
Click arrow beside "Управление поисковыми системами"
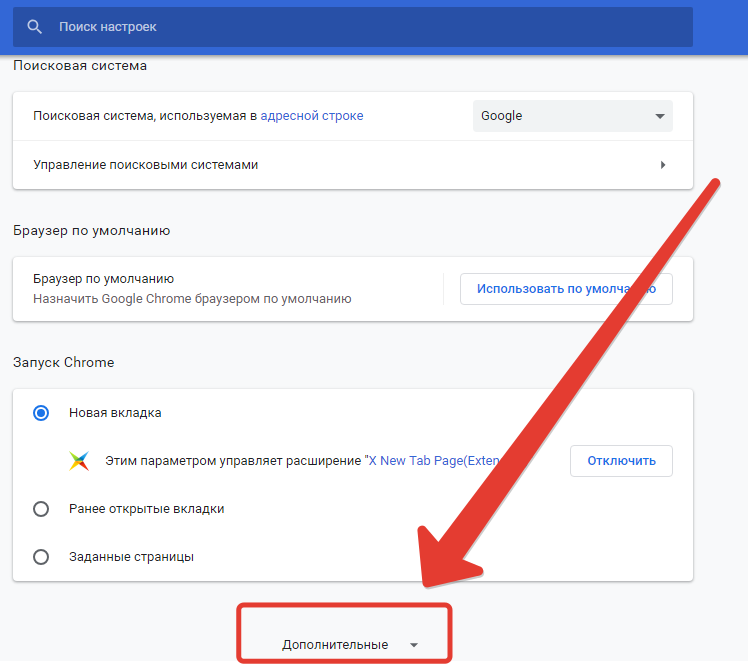click(x=663, y=165)
